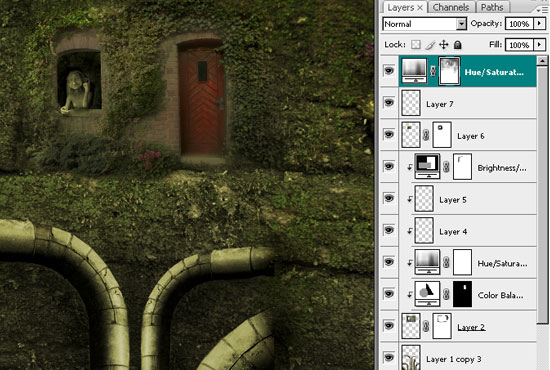Select the Color Bala... layer name

(501, 295)
